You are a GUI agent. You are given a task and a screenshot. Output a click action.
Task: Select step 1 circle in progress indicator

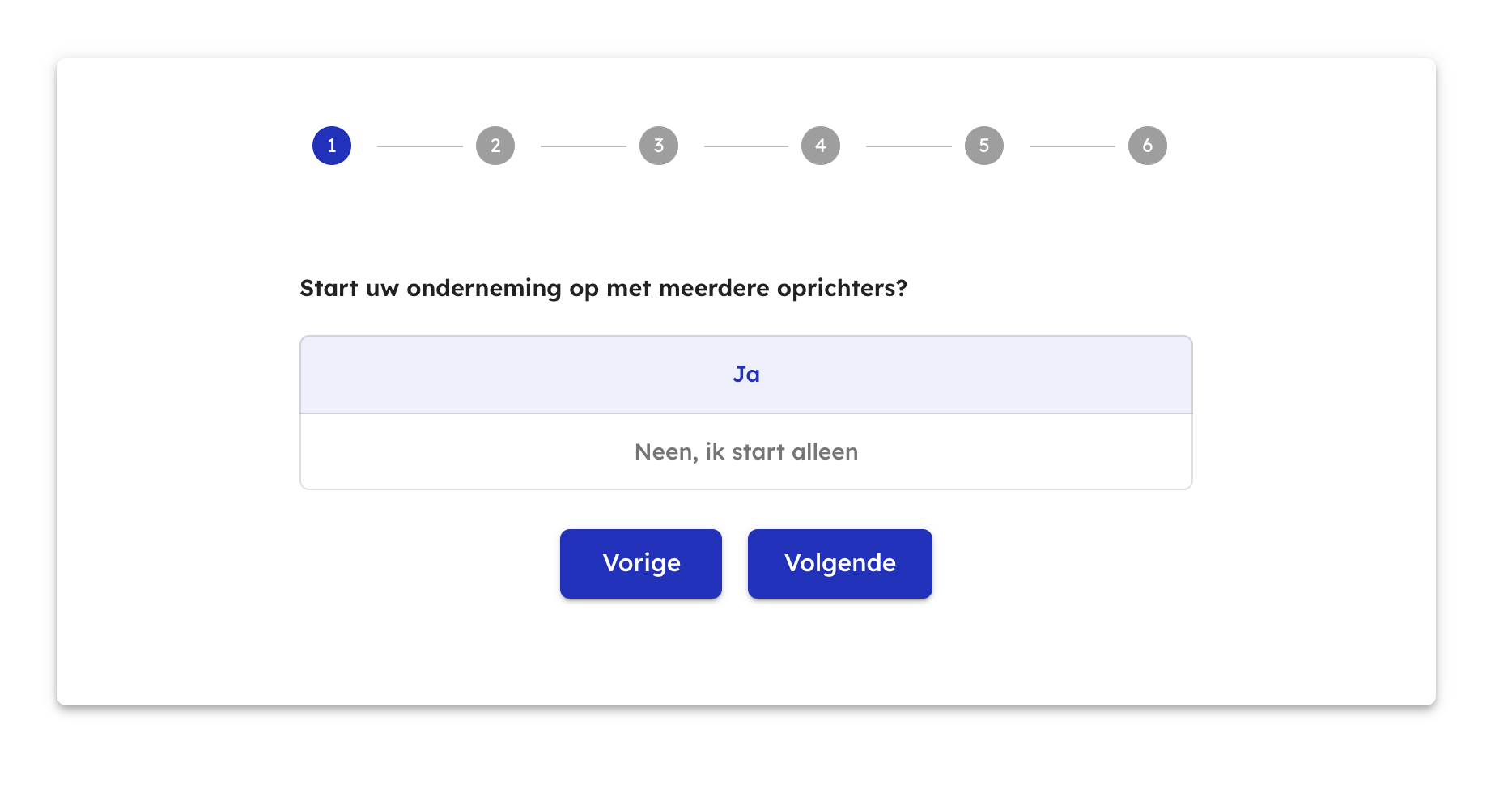(332, 146)
